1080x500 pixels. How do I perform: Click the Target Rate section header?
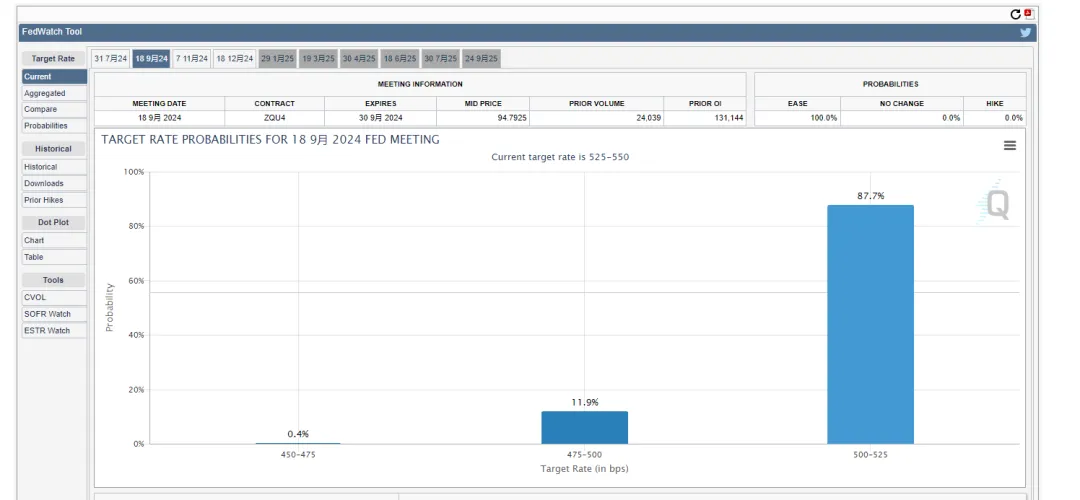(x=53, y=59)
